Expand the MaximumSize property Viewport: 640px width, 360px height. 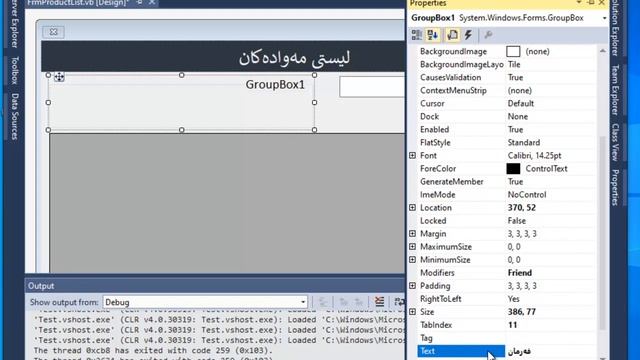[412, 247]
